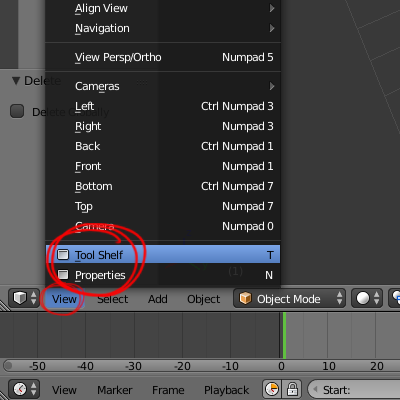This screenshot has height=400, width=400.
Task: Expand the Cameras submenu
Action: point(163,86)
